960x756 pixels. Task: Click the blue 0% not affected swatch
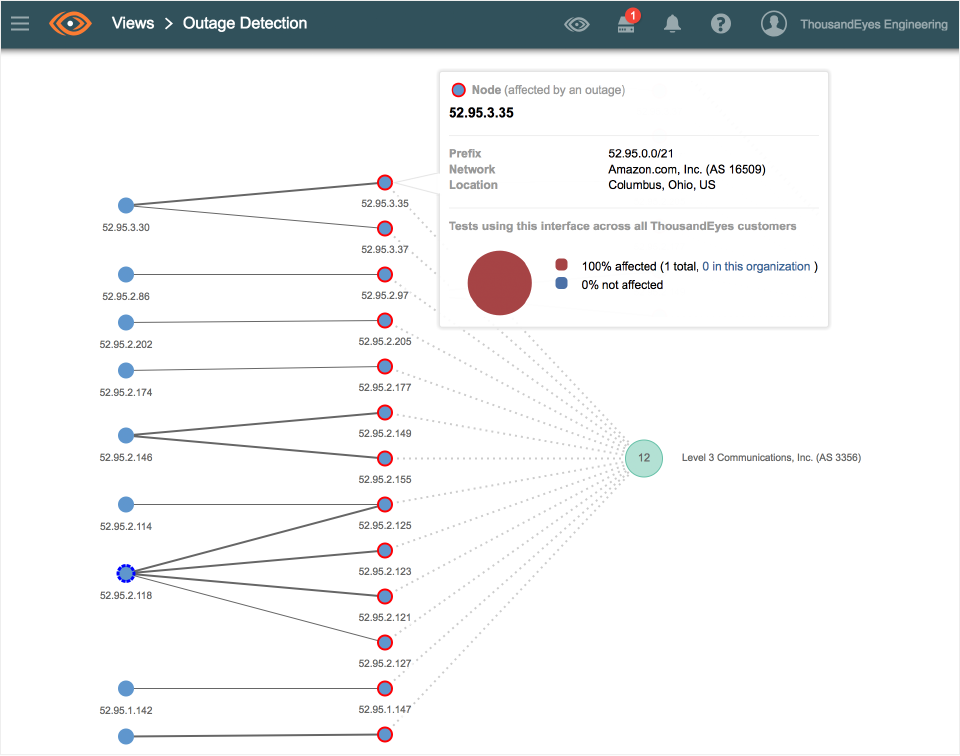(x=561, y=284)
